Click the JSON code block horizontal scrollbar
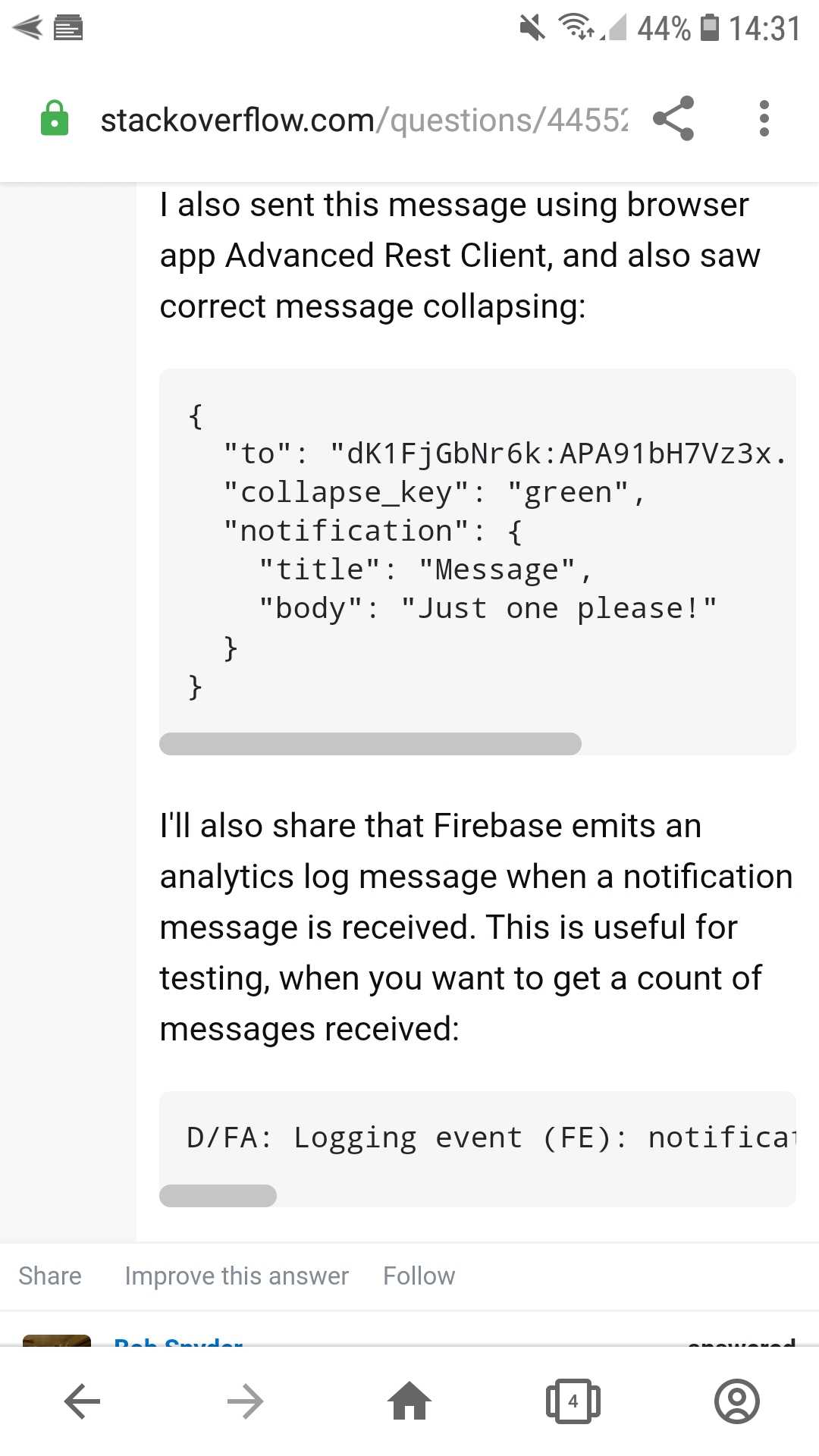The width and height of the screenshot is (819, 1456). [x=370, y=744]
